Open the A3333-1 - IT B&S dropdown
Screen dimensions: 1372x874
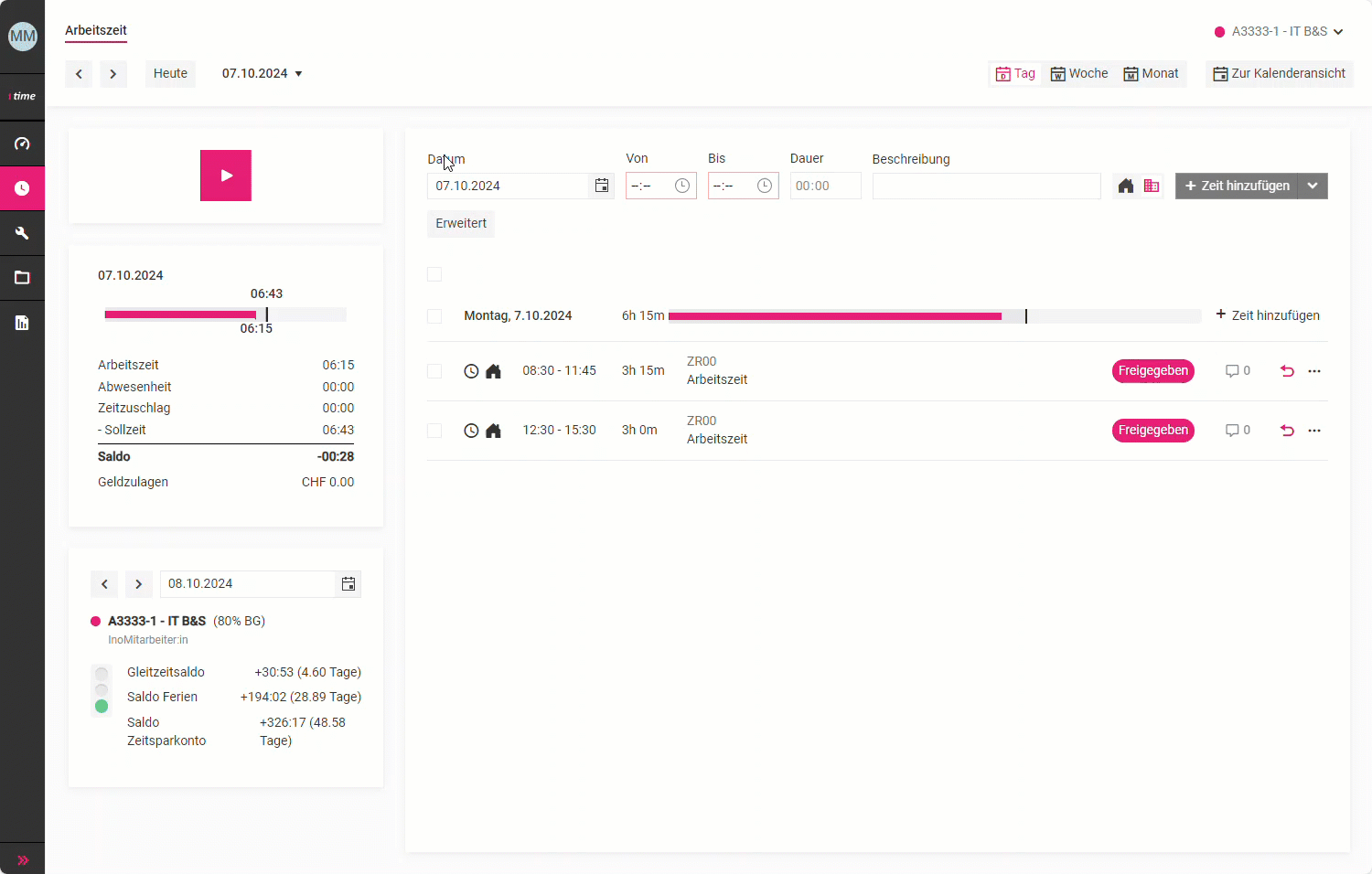click(x=1279, y=32)
